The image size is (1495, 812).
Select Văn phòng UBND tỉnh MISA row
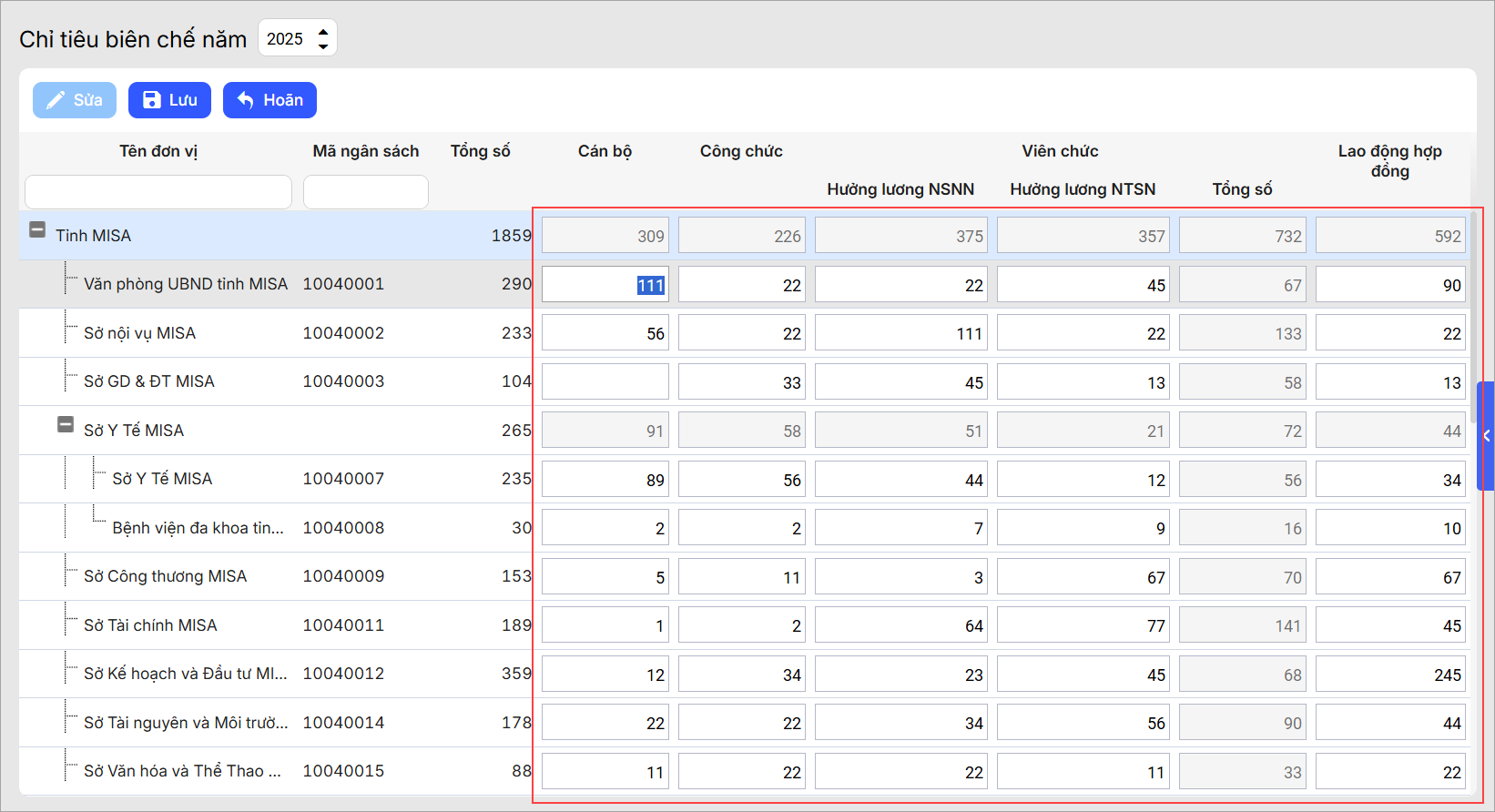(185, 284)
